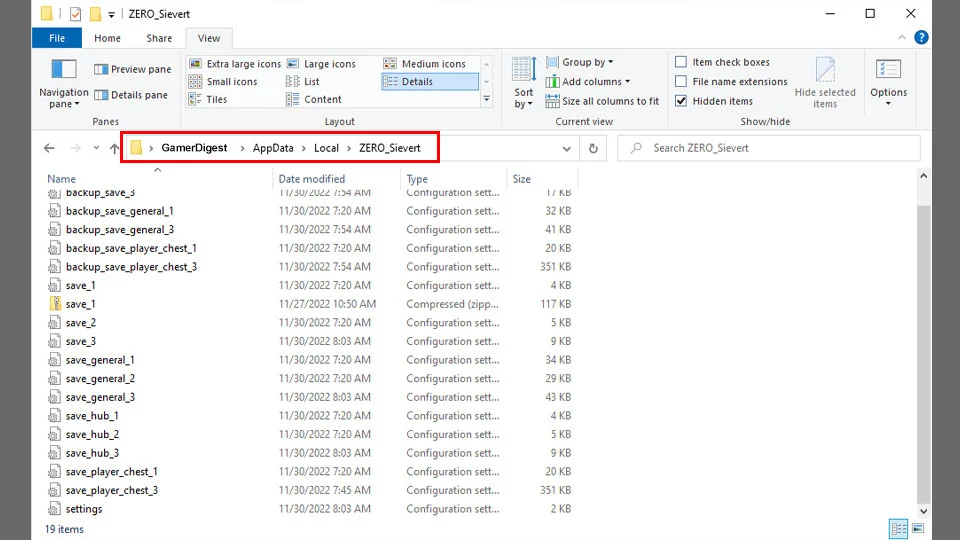The height and width of the screenshot is (540, 960).
Task: Expand the Group by dropdown
Action: tap(580, 62)
